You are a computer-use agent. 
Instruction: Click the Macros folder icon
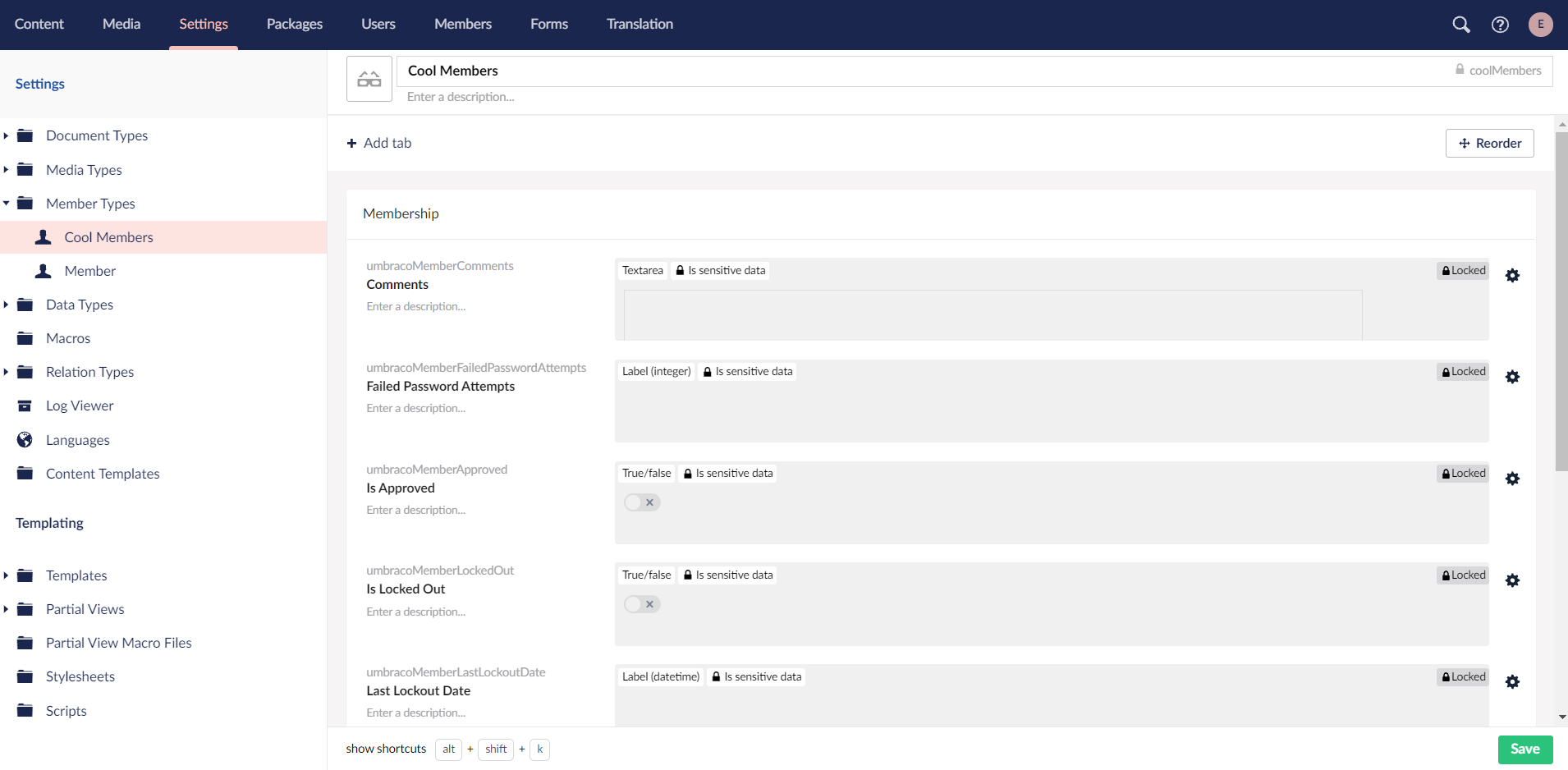25,338
